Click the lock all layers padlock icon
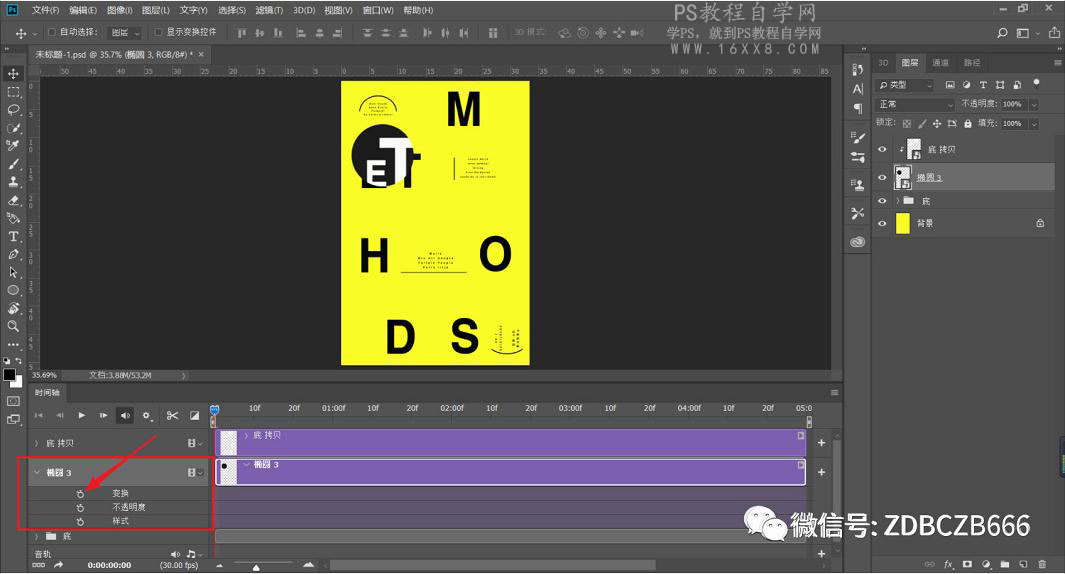Viewport: 1065px width, 574px height. [x=967, y=123]
